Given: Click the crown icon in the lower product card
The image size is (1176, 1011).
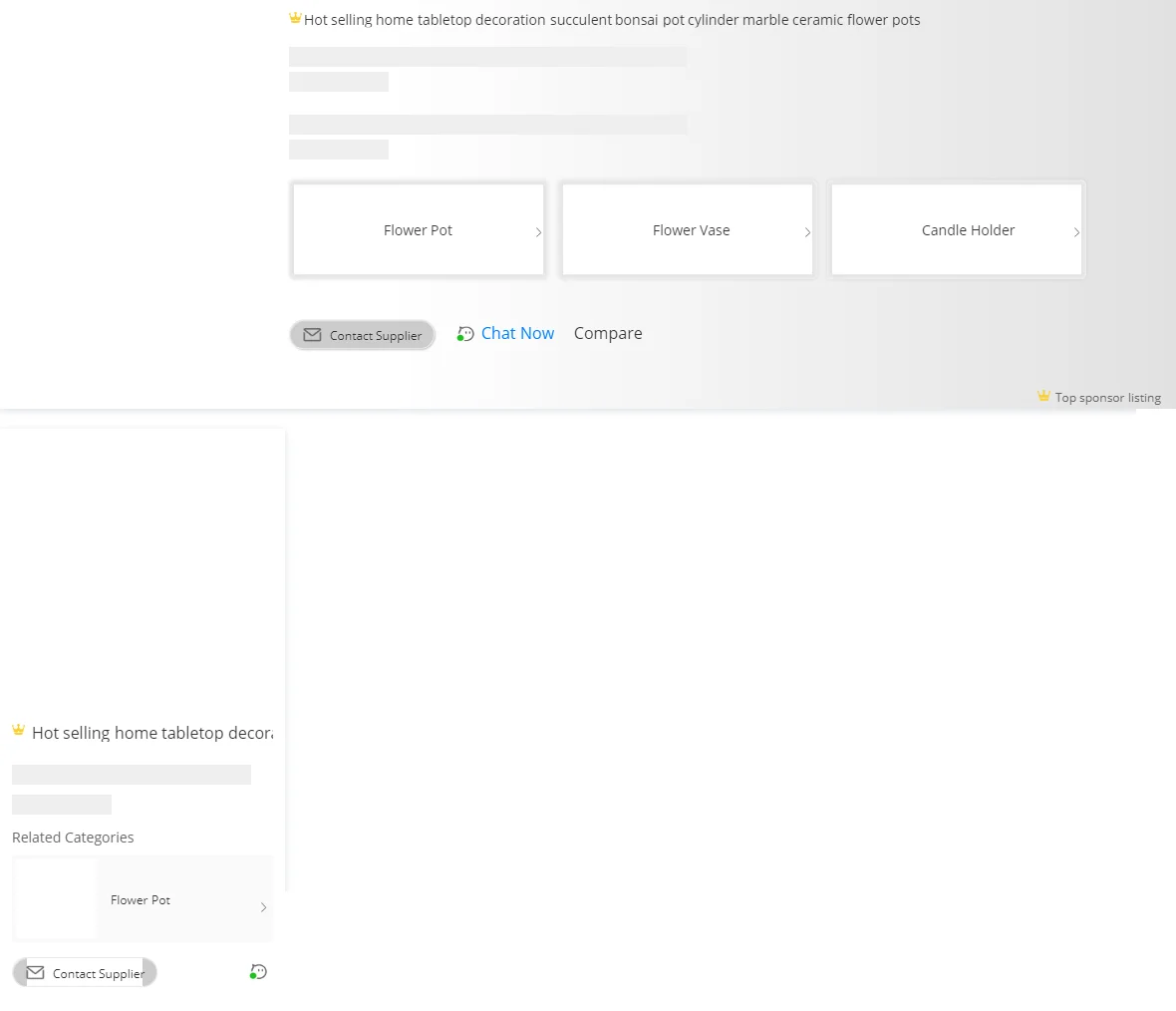Looking at the screenshot, I should tap(18, 730).
